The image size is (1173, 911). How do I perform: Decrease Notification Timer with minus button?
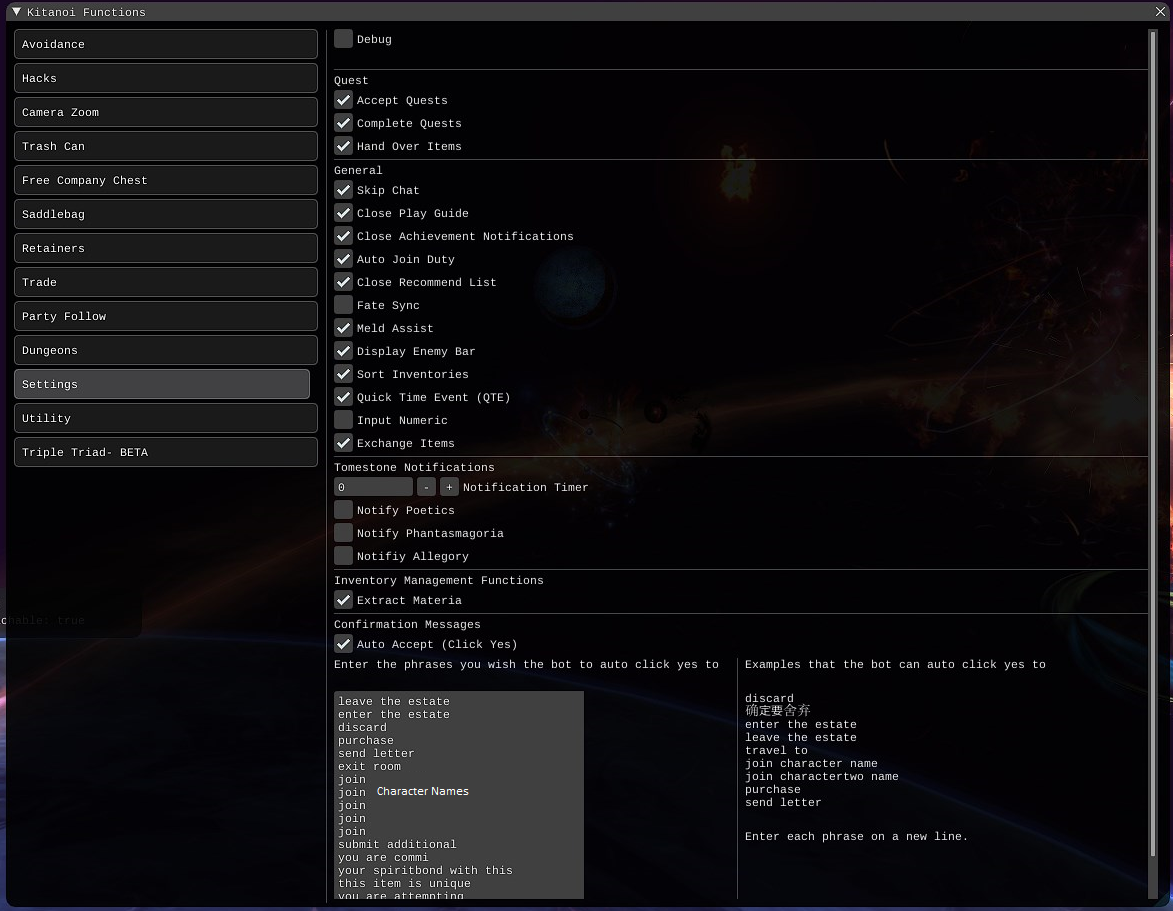coord(426,487)
